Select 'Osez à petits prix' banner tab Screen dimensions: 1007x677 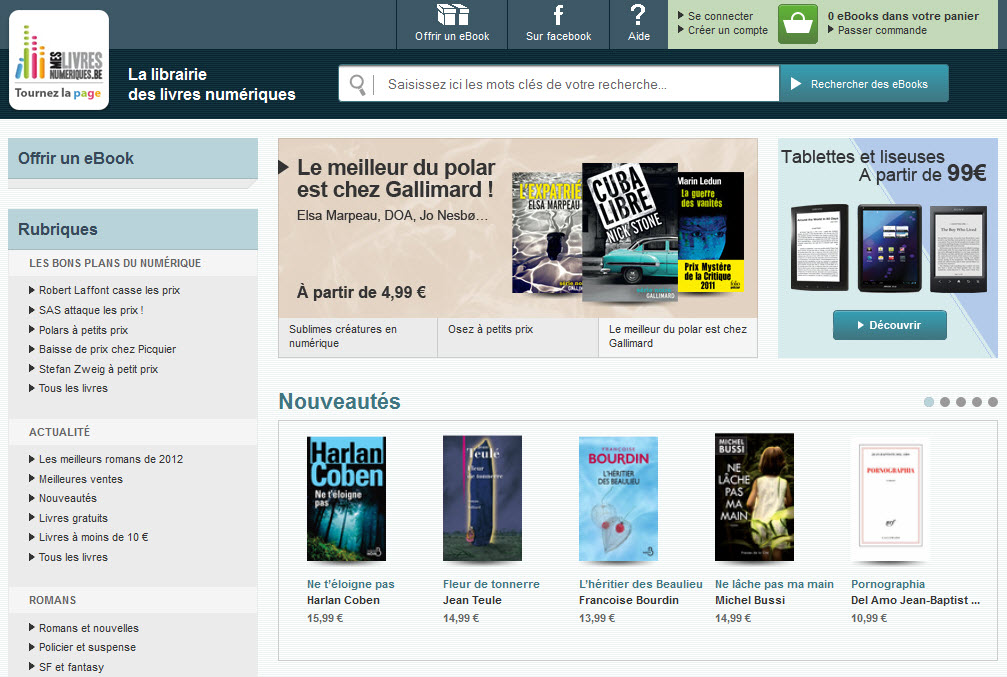click(518, 337)
